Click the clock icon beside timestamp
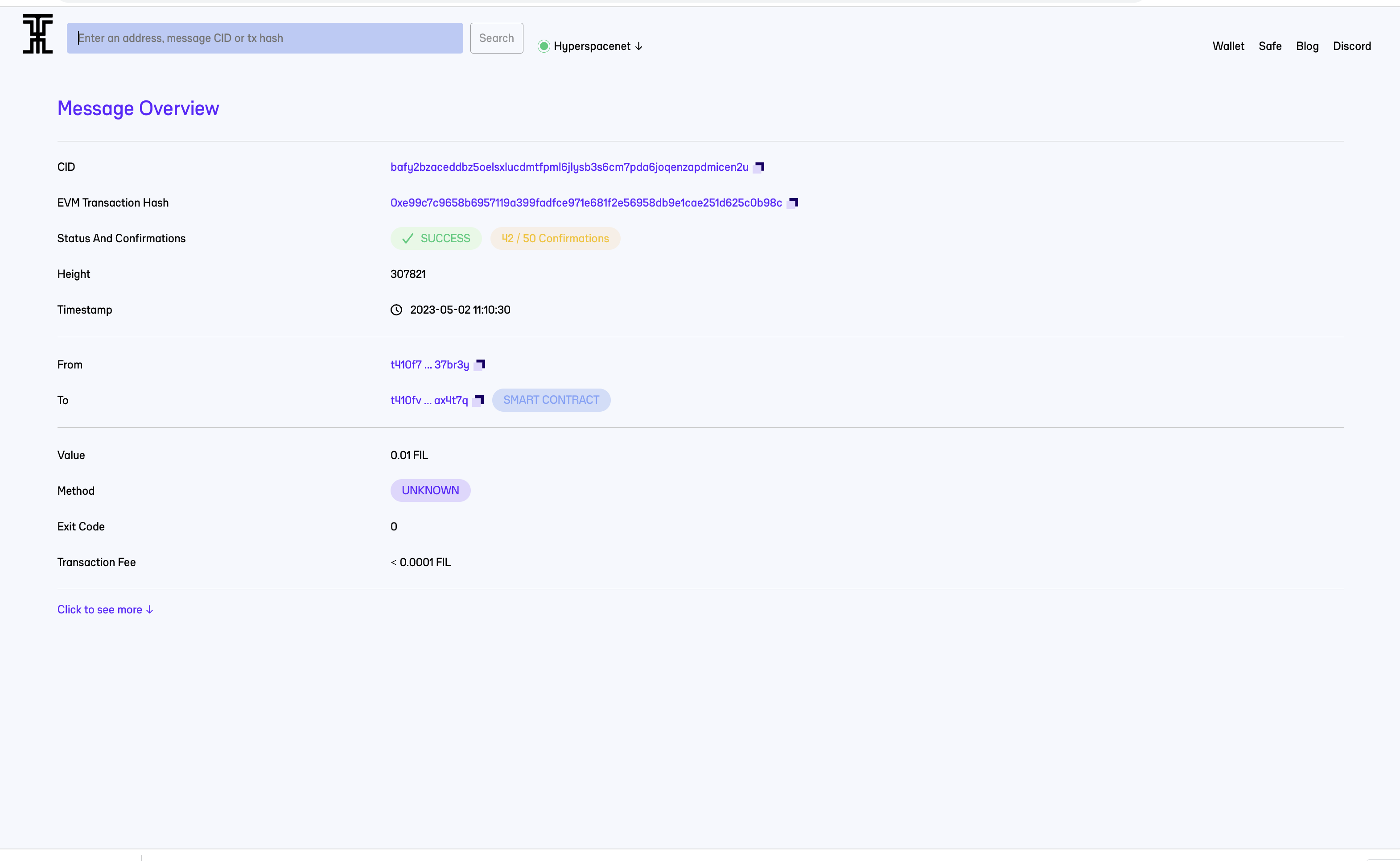1400x861 pixels. (x=396, y=310)
